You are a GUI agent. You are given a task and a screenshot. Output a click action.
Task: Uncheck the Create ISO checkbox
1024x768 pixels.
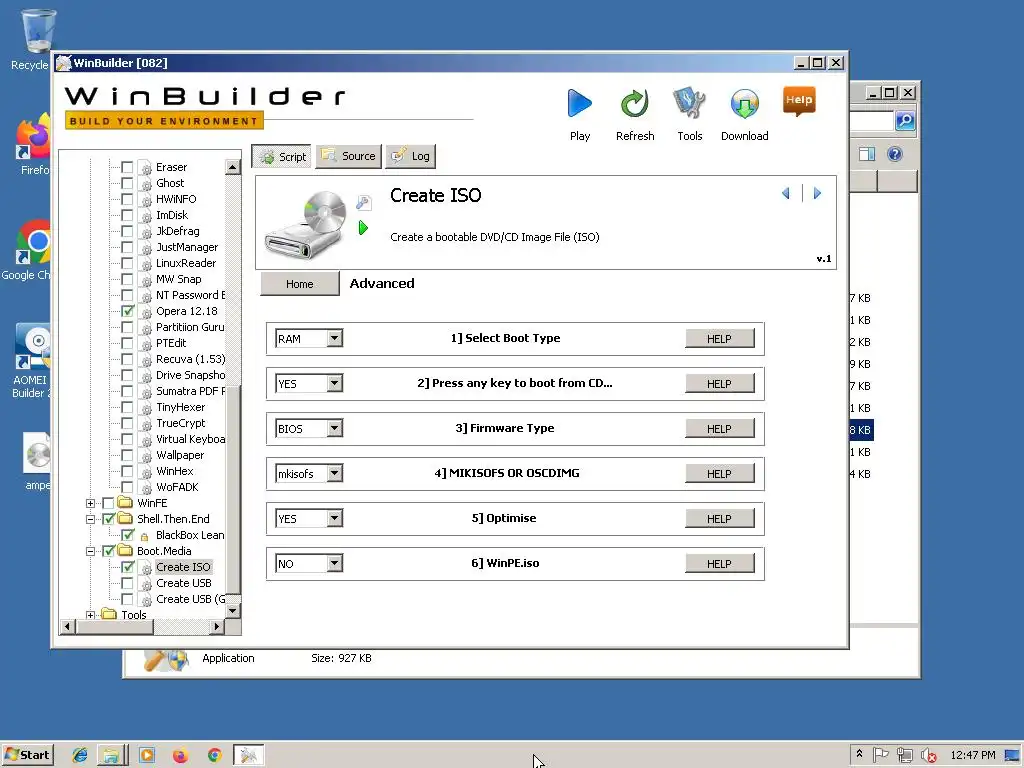127,567
